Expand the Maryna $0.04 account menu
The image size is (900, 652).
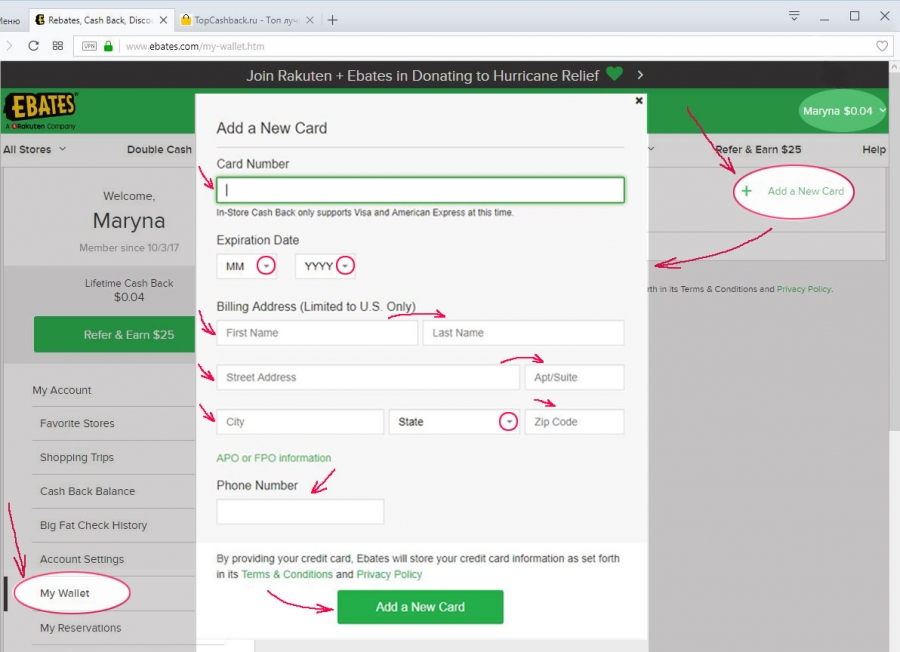point(842,111)
